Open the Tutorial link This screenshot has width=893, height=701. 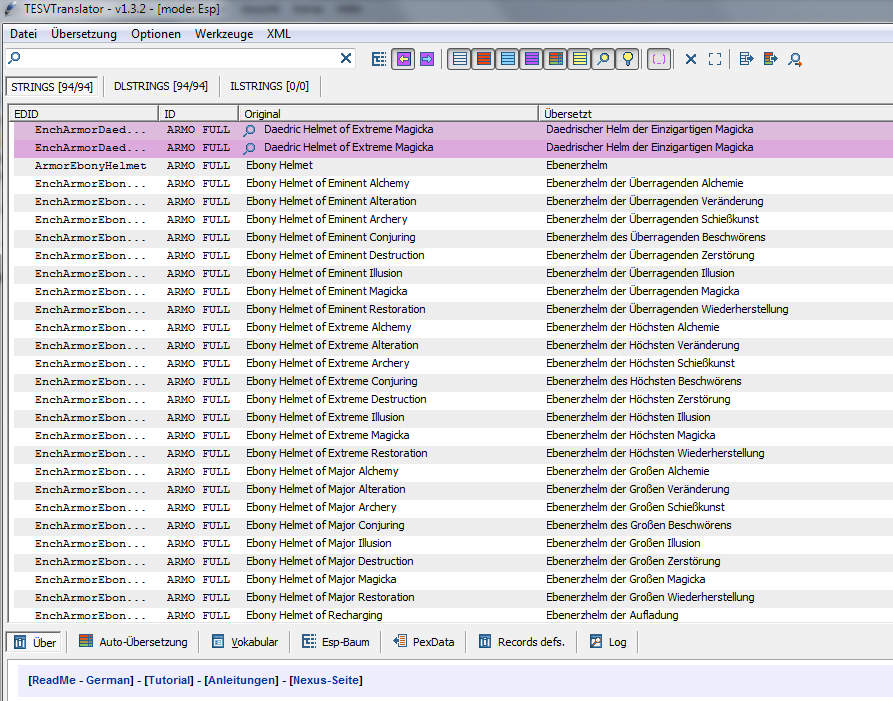170,680
